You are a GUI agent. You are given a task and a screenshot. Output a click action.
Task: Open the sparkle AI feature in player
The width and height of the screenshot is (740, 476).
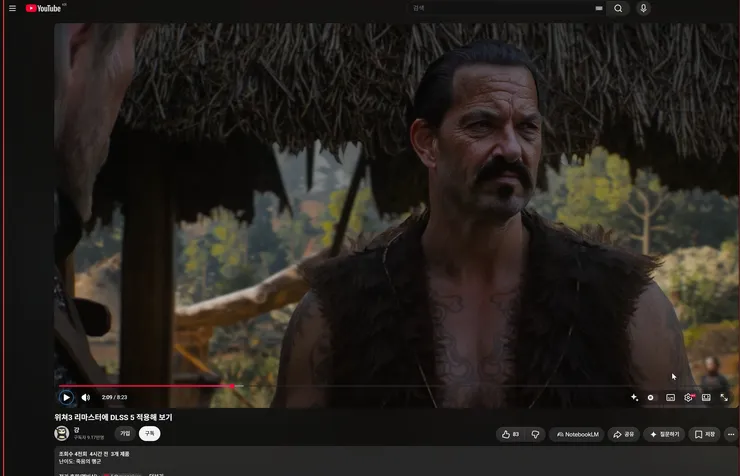634,397
